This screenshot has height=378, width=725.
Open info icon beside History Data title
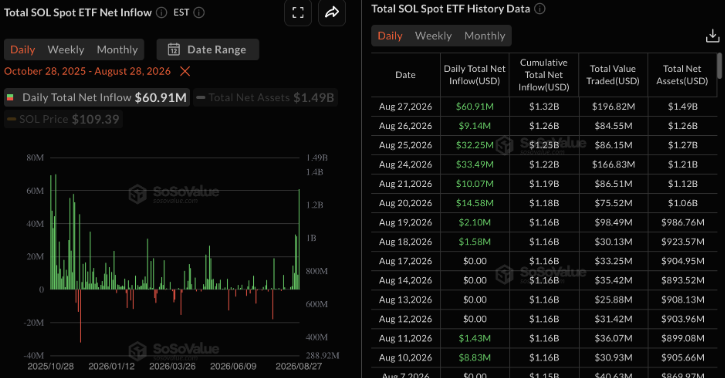coord(540,9)
